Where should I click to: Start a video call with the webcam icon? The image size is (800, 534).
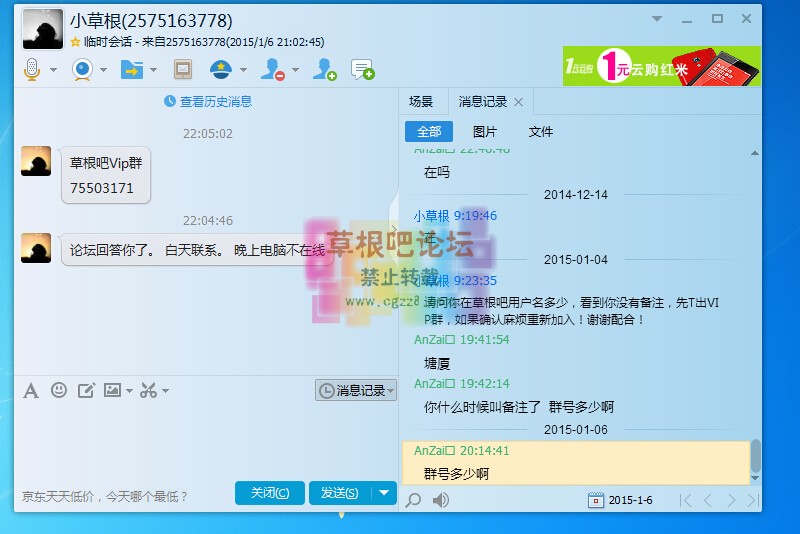pyautogui.click(x=82, y=69)
